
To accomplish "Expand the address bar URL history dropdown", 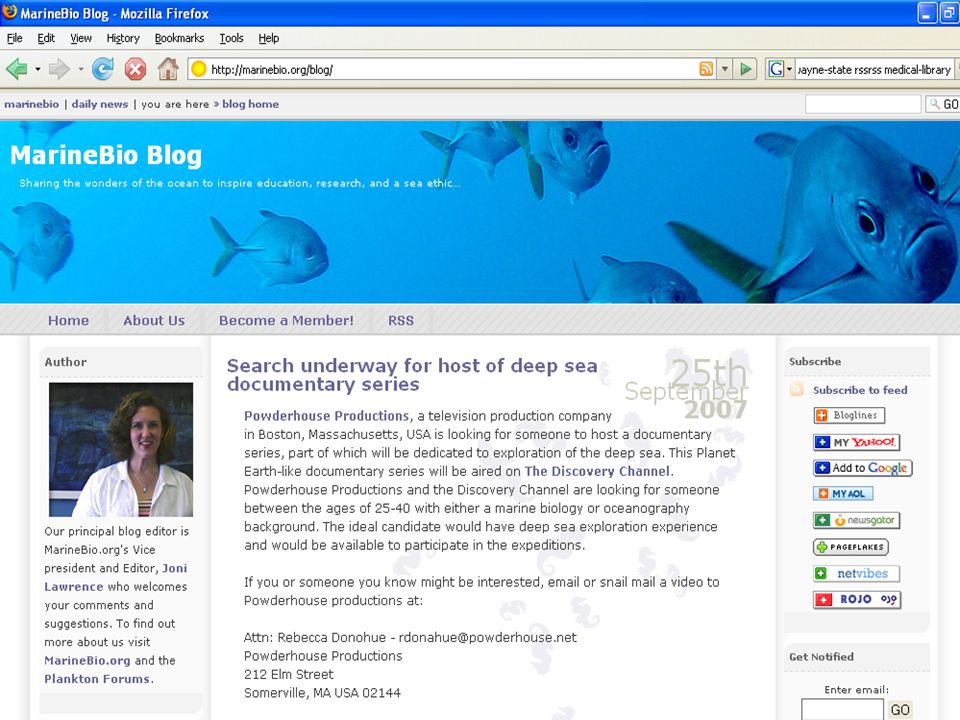I will pyautogui.click(x=724, y=69).
